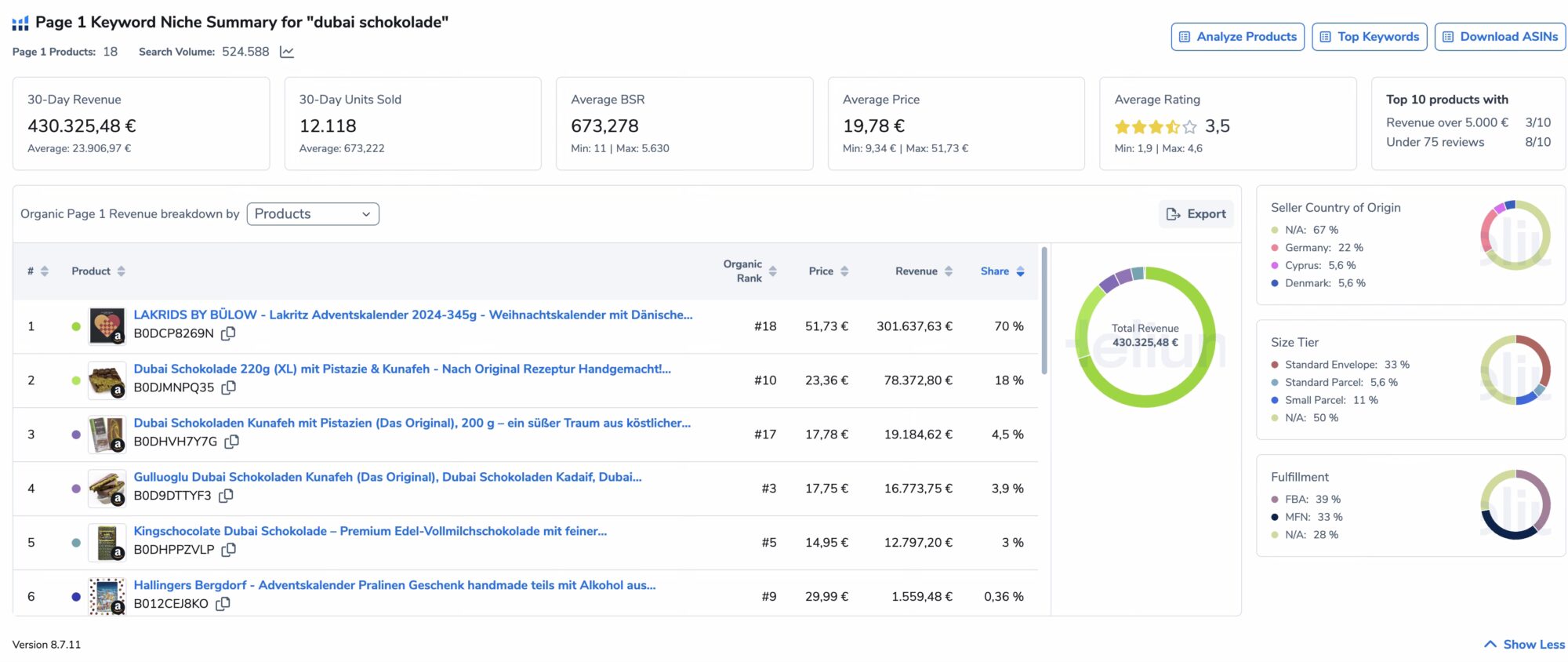
Task: Copy the B0D9DTTYF3 ASIN via icon
Action: pos(226,496)
